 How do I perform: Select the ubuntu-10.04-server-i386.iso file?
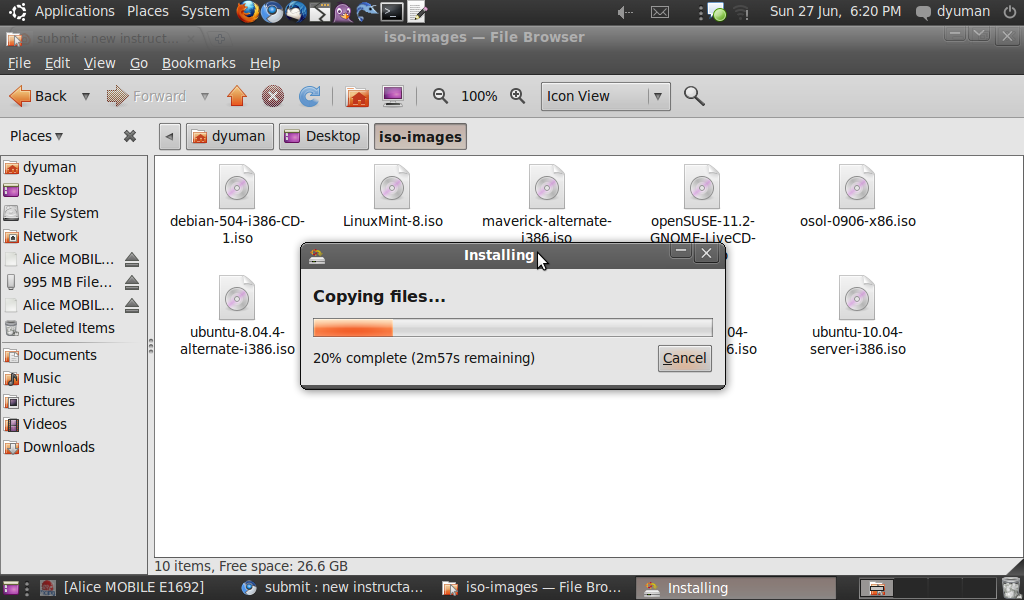(x=857, y=315)
